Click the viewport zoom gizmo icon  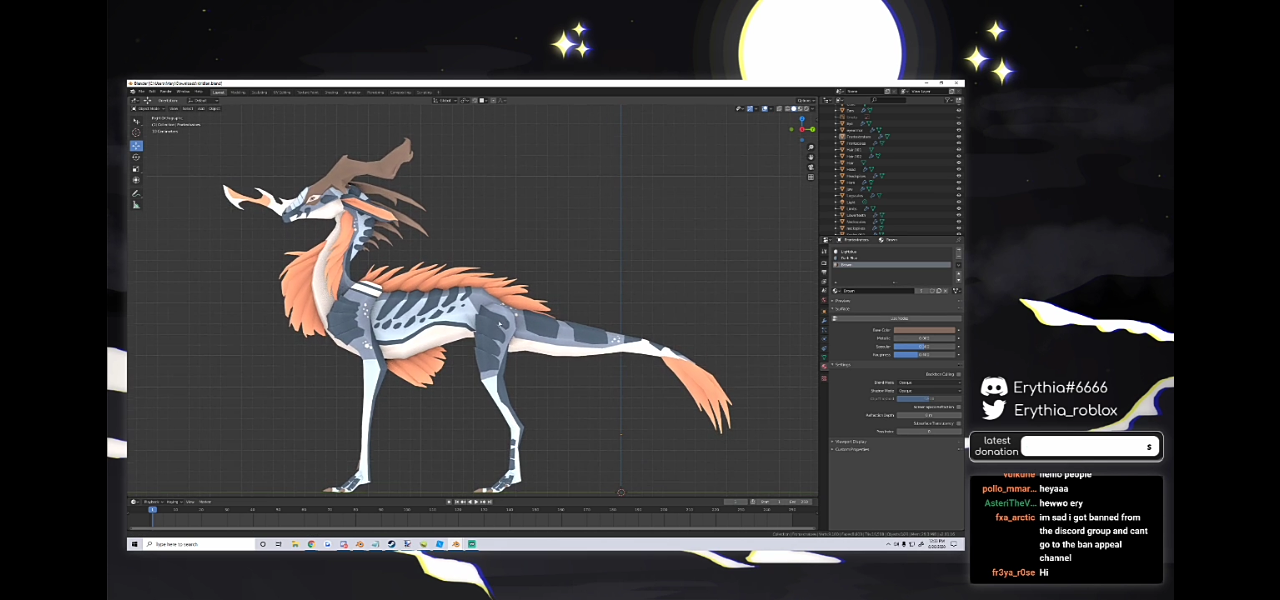click(811, 147)
